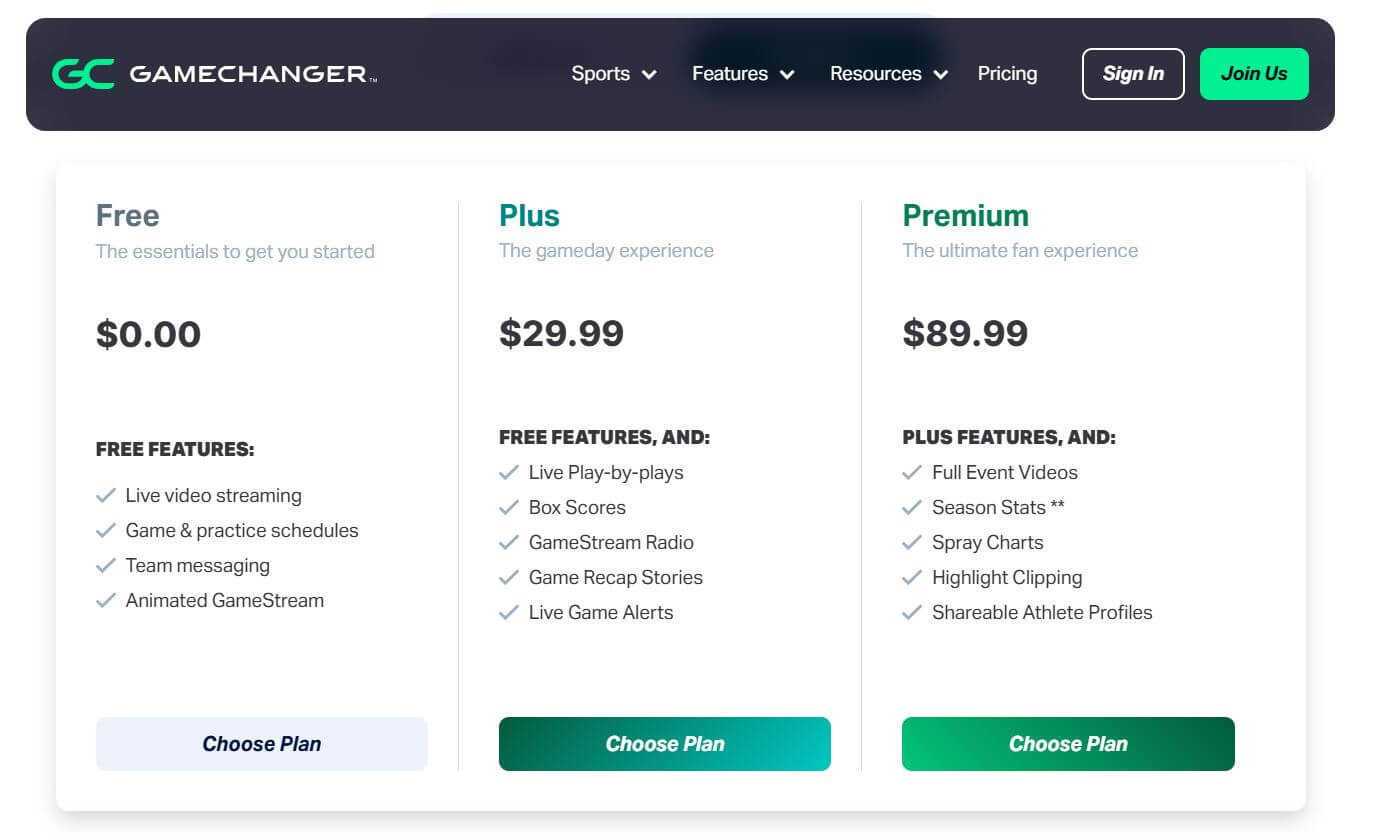The image size is (1381, 833).
Task: Click the Premium plan heading
Action: (x=965, y=214)
